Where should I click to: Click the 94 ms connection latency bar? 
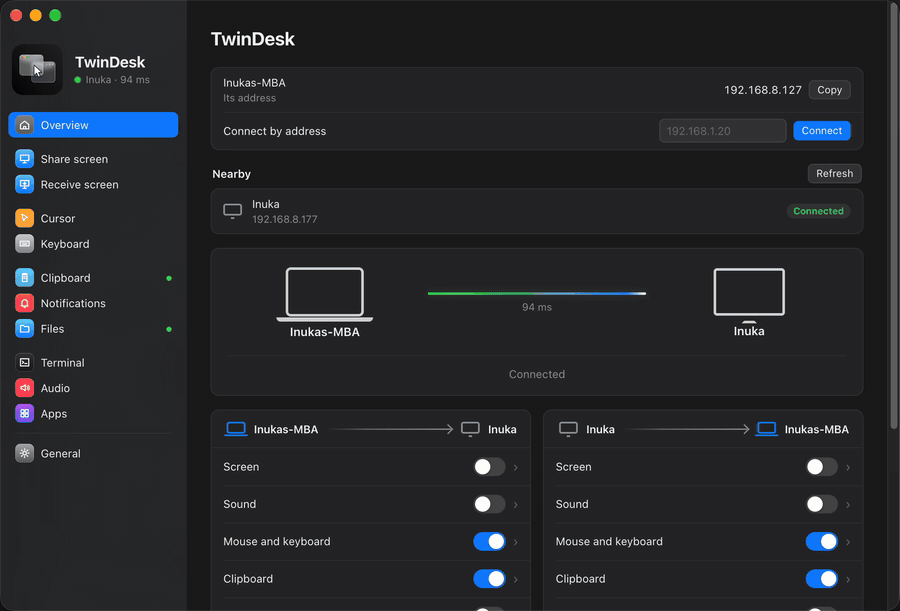(x=537, y=293)
